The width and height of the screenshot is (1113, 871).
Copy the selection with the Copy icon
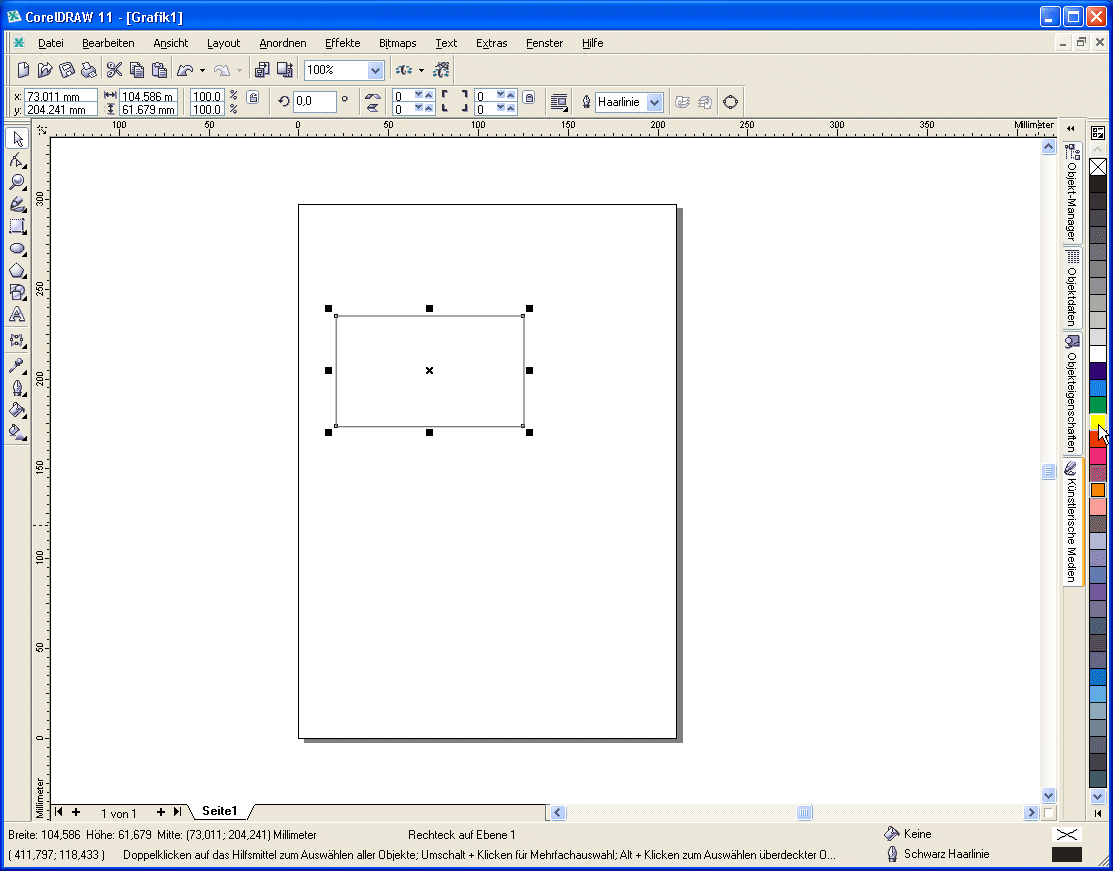click(137, 70)
